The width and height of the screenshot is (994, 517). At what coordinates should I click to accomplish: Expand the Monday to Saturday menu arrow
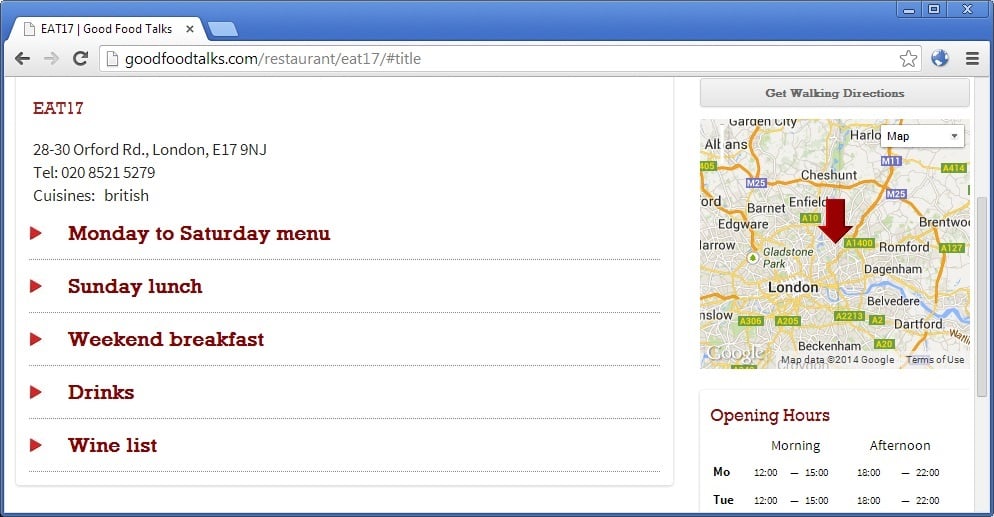pos(36,233)
